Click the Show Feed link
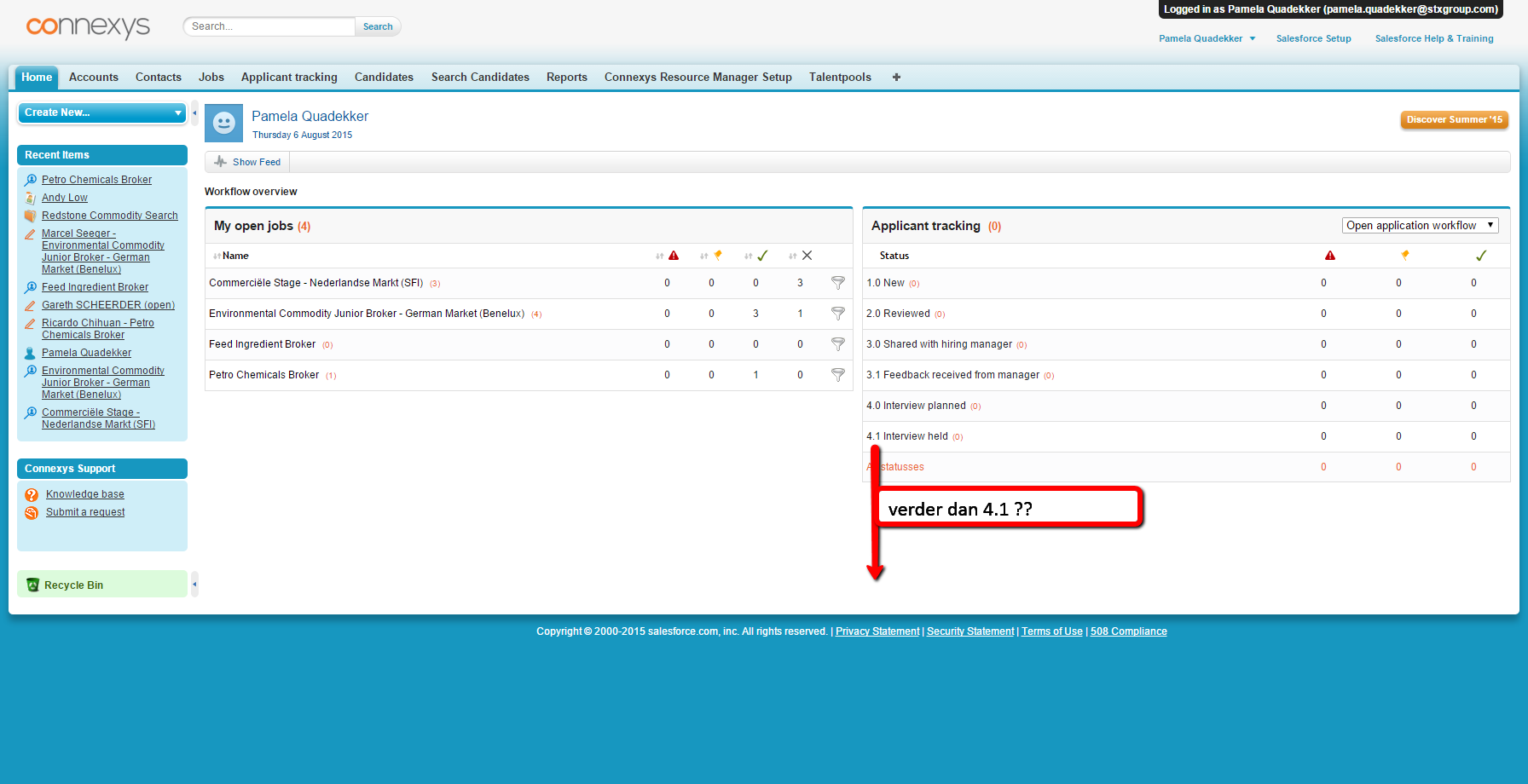 (257, 162)
